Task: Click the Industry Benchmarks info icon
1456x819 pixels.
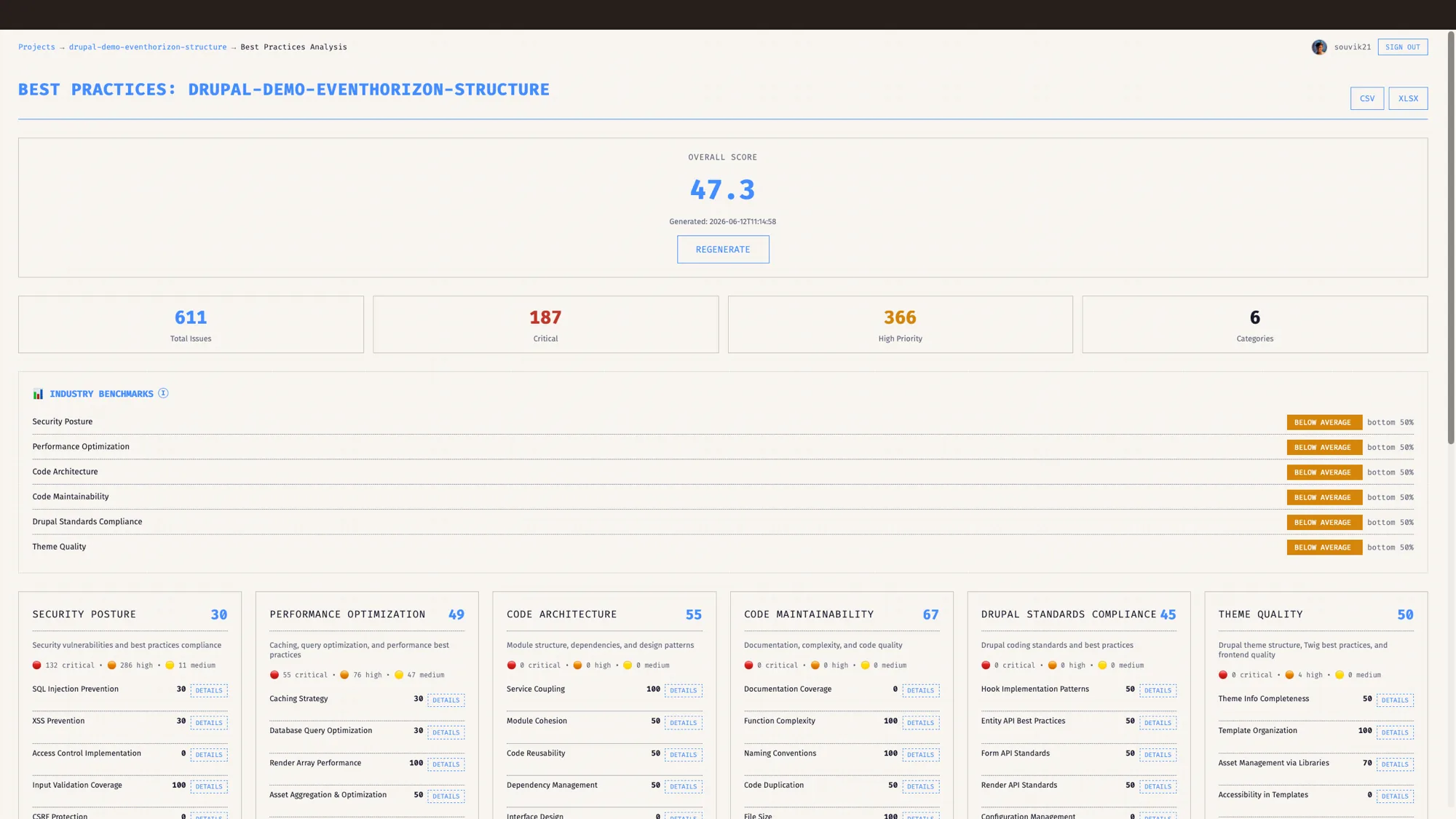Action: [163, 393]
